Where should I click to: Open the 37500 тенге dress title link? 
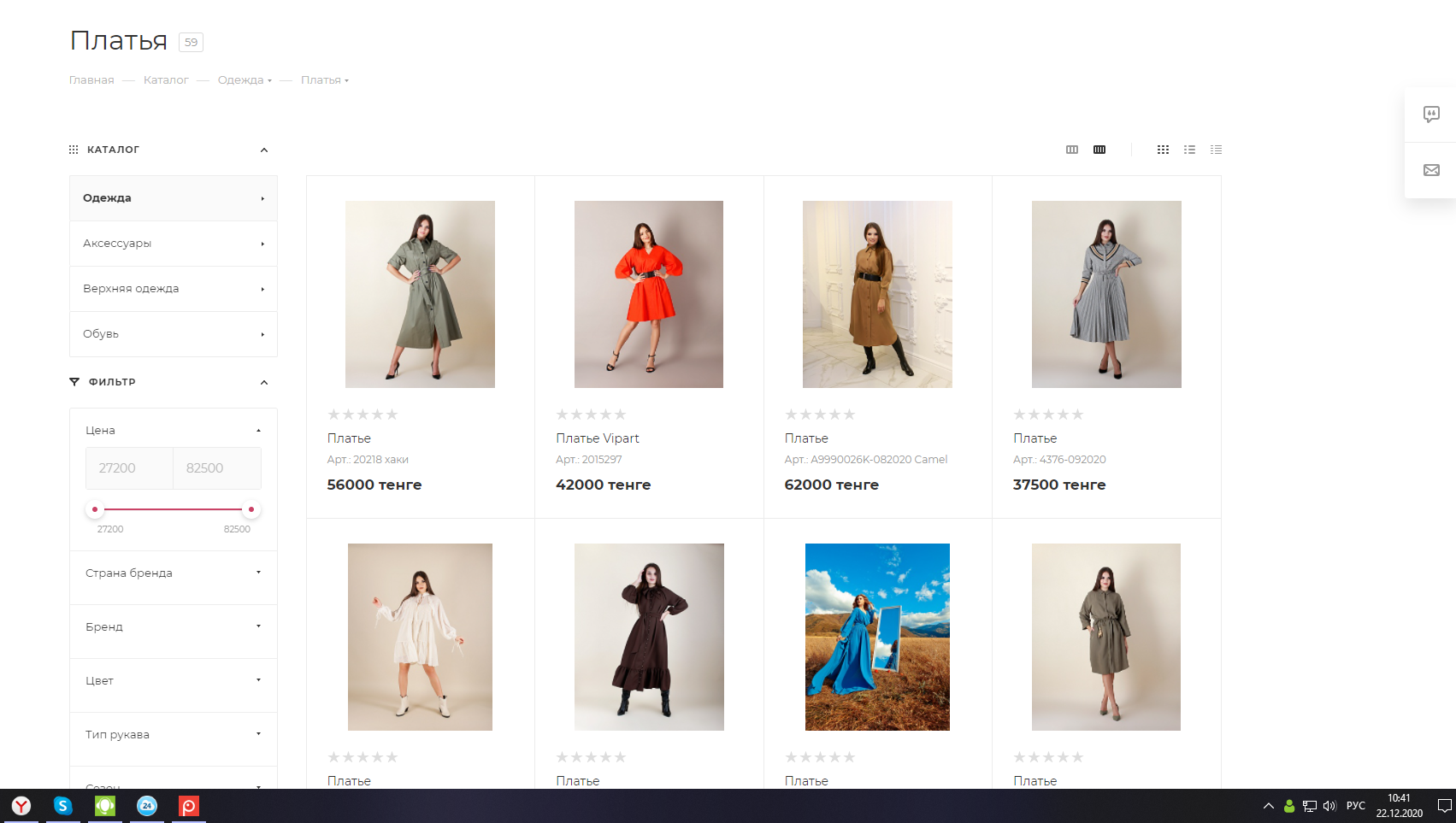click(x=1035, y=438)
